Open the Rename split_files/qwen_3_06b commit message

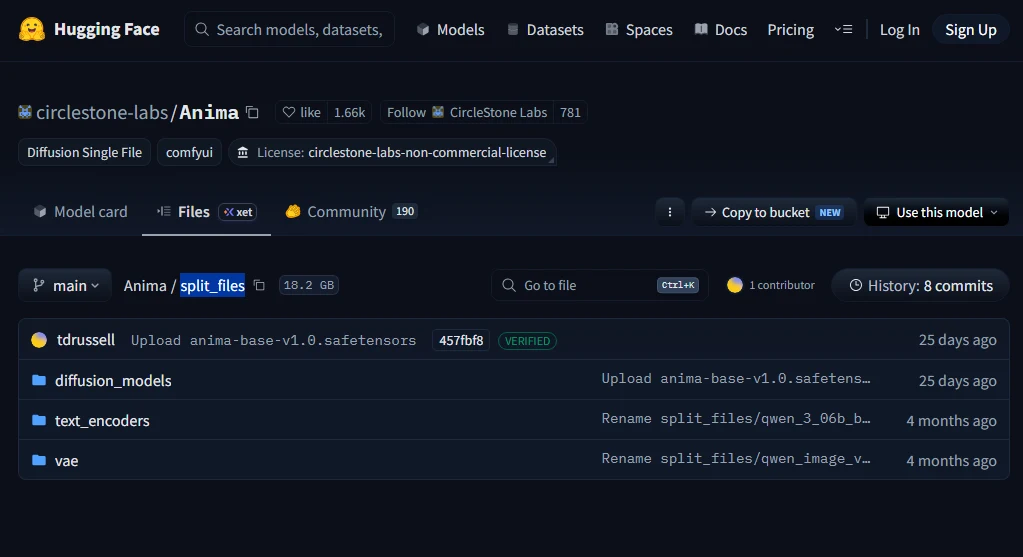pos(736,418)
